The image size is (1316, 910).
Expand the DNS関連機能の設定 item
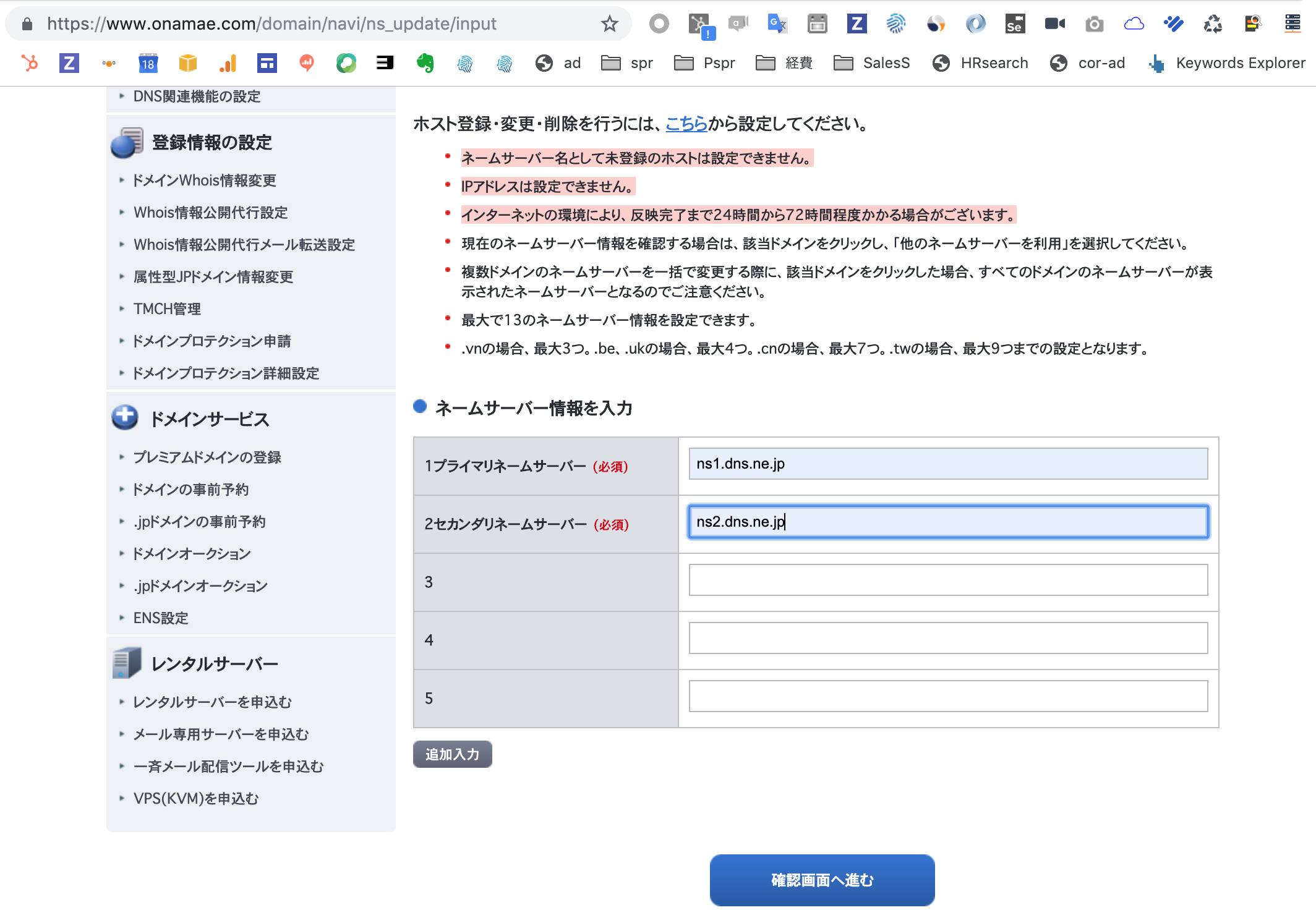(x=196, y=96)
